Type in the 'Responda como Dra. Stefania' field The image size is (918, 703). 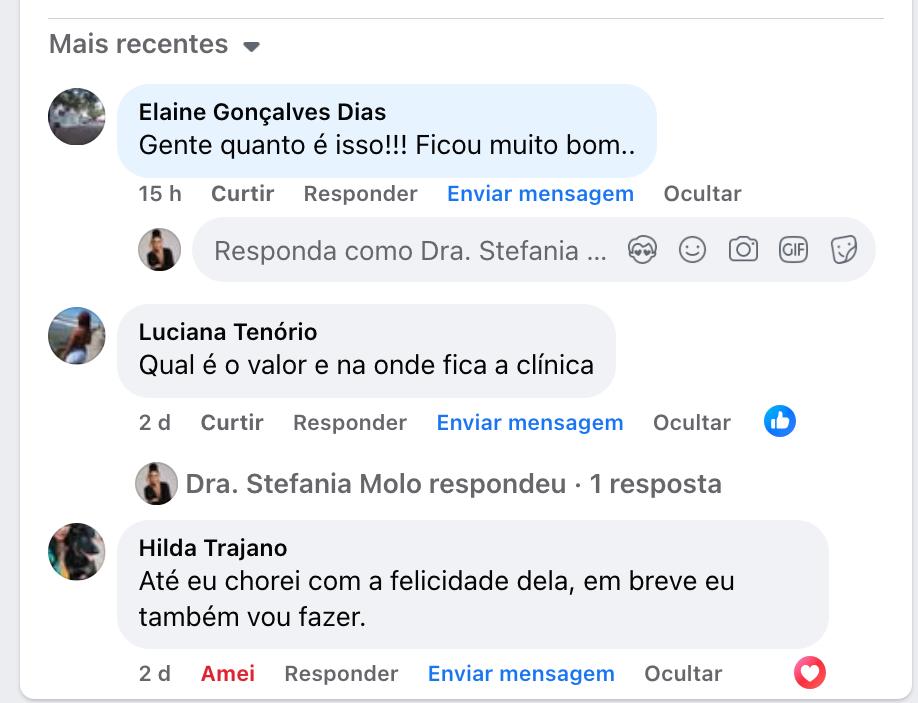[410, 250]
